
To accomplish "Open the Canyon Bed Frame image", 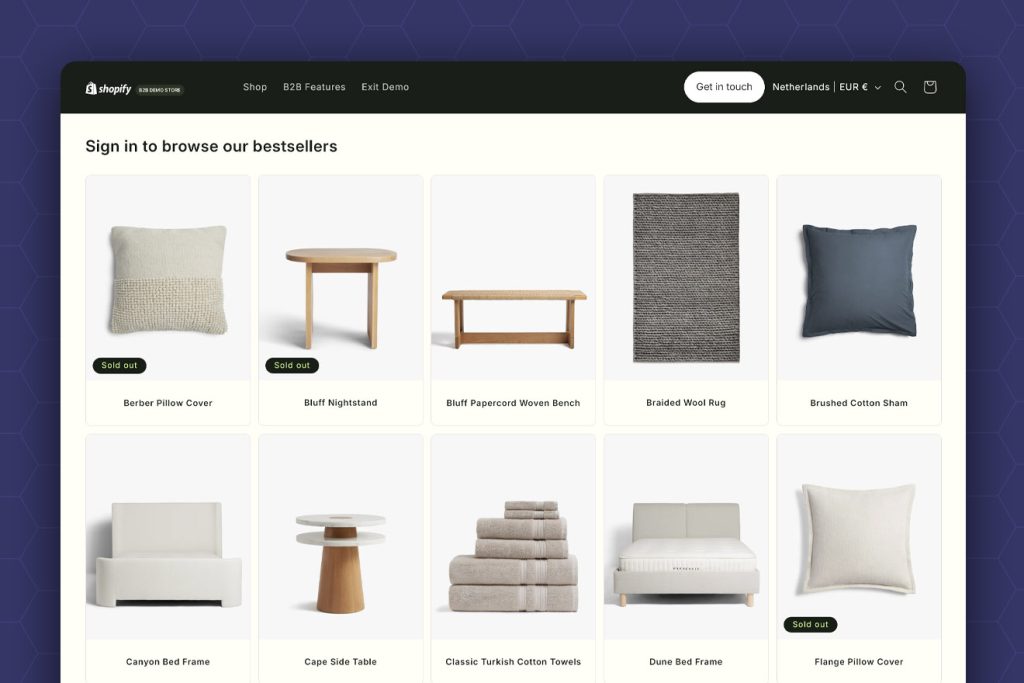I will pyautogui.click(x=168, y=537).
